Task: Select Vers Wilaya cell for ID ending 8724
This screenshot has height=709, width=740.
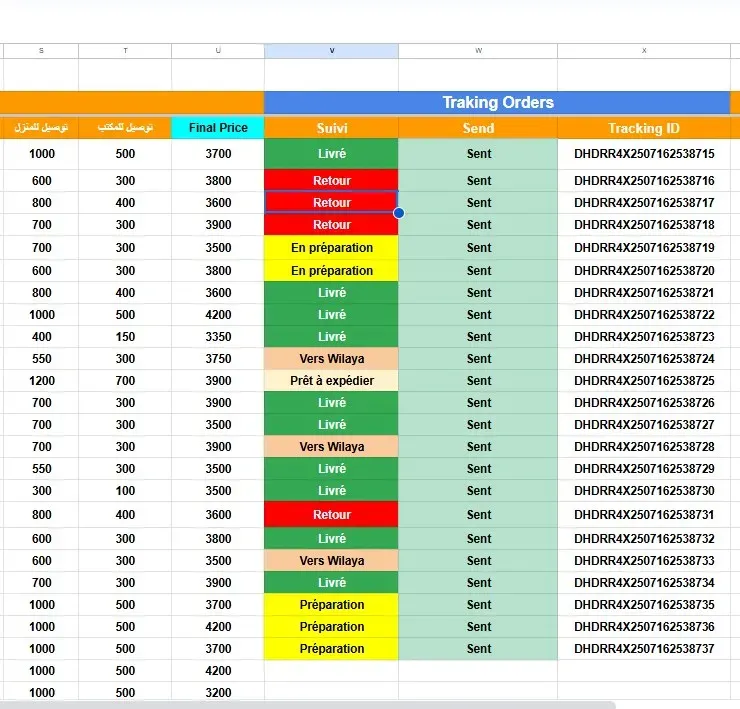Action: [x=331, y=359]
